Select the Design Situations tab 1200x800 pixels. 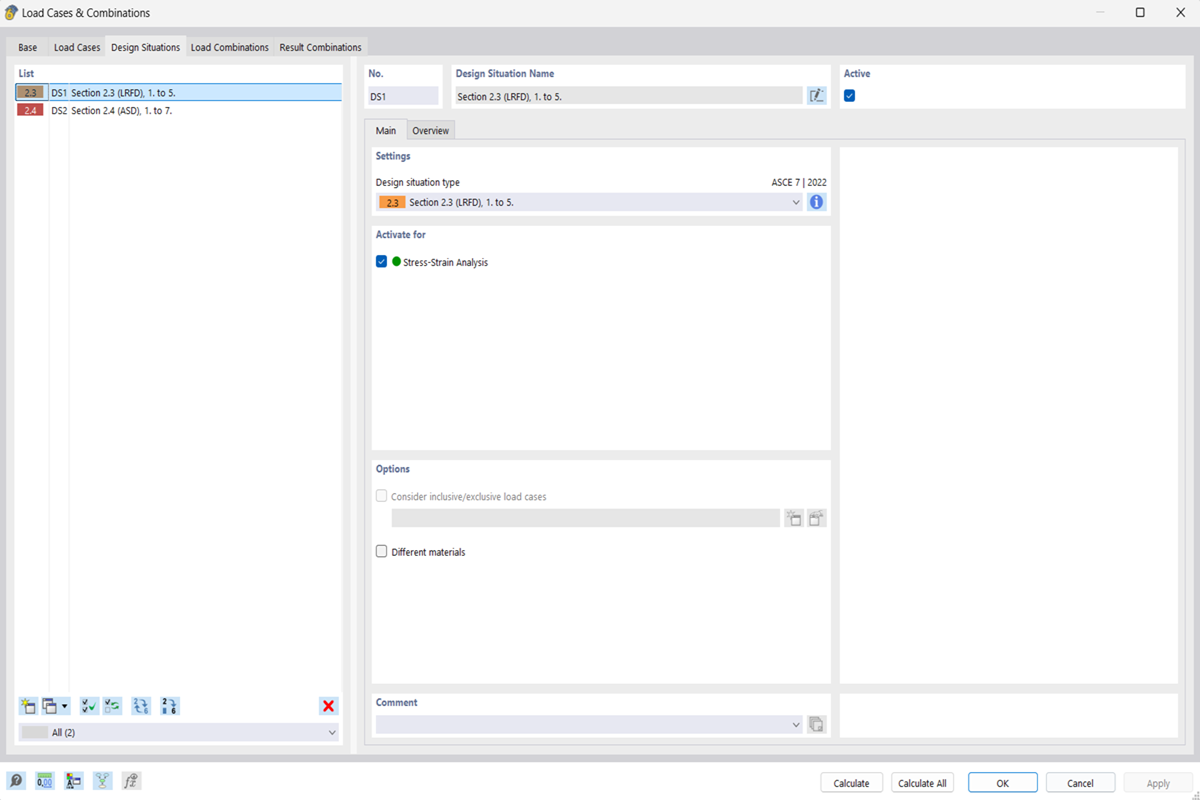[x=146, y=47]
